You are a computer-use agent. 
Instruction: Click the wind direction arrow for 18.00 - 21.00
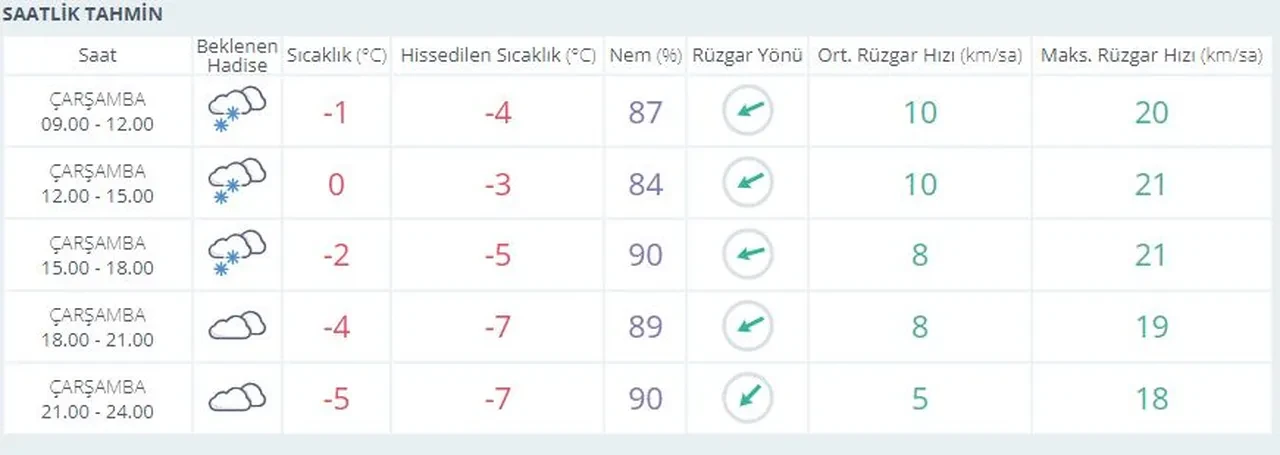click(748, 326)
